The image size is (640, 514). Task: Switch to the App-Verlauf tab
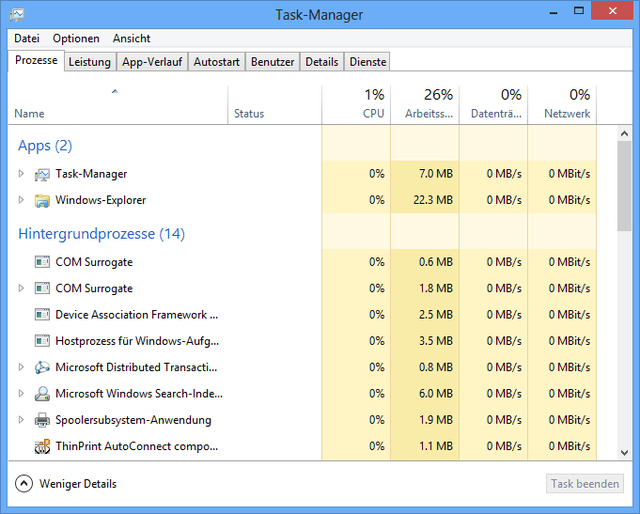(152, 62)
